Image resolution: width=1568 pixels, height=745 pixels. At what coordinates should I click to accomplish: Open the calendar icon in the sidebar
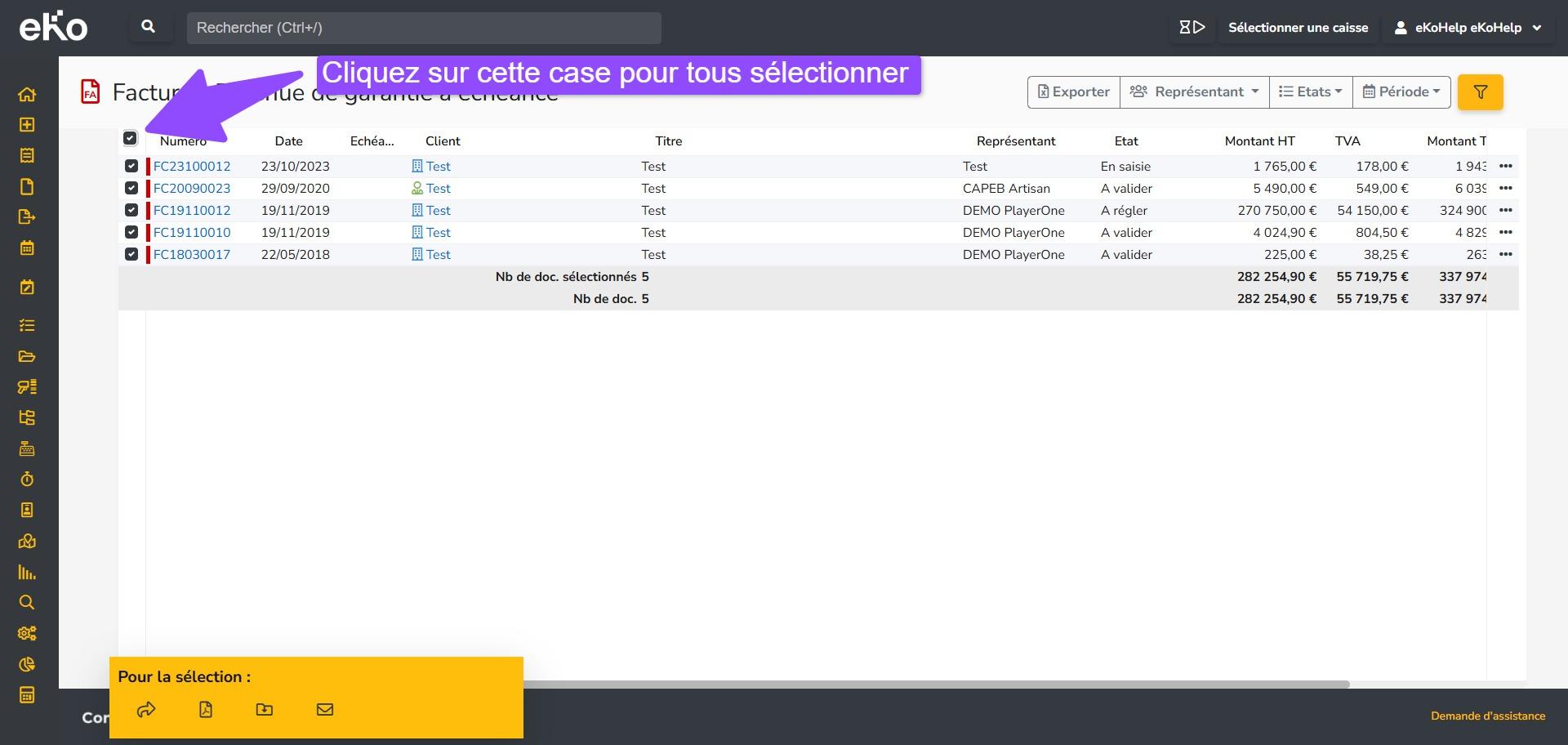tap(27, 248)
